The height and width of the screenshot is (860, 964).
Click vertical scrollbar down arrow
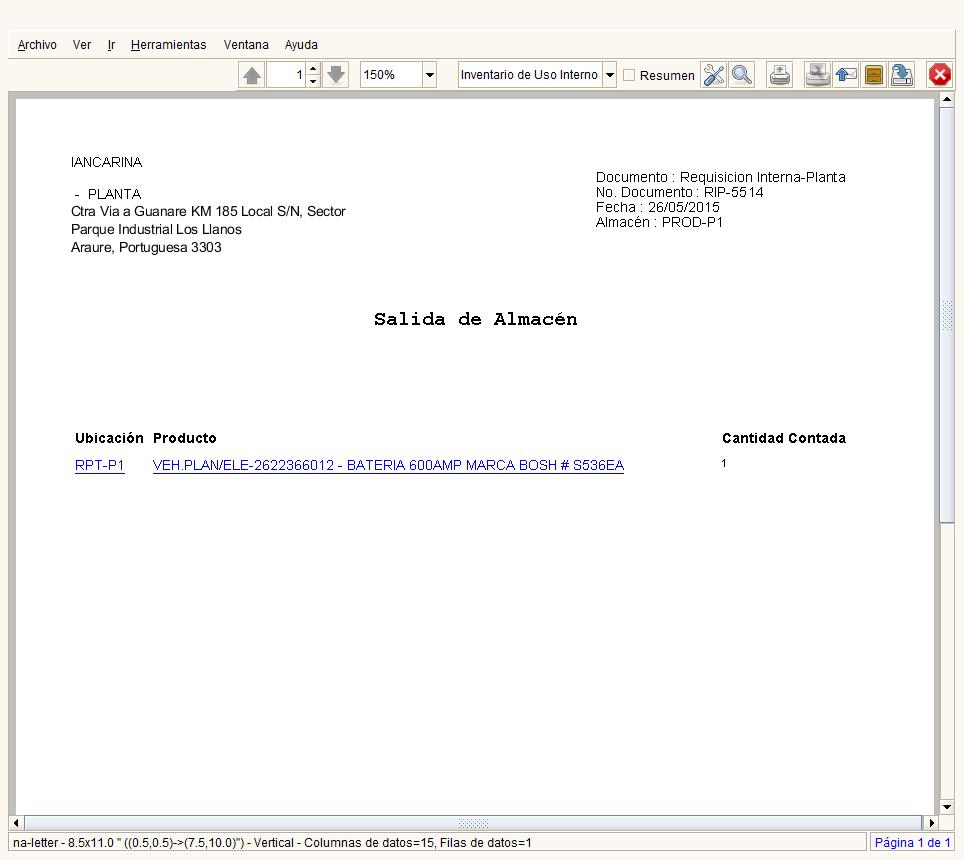point(947,807)
